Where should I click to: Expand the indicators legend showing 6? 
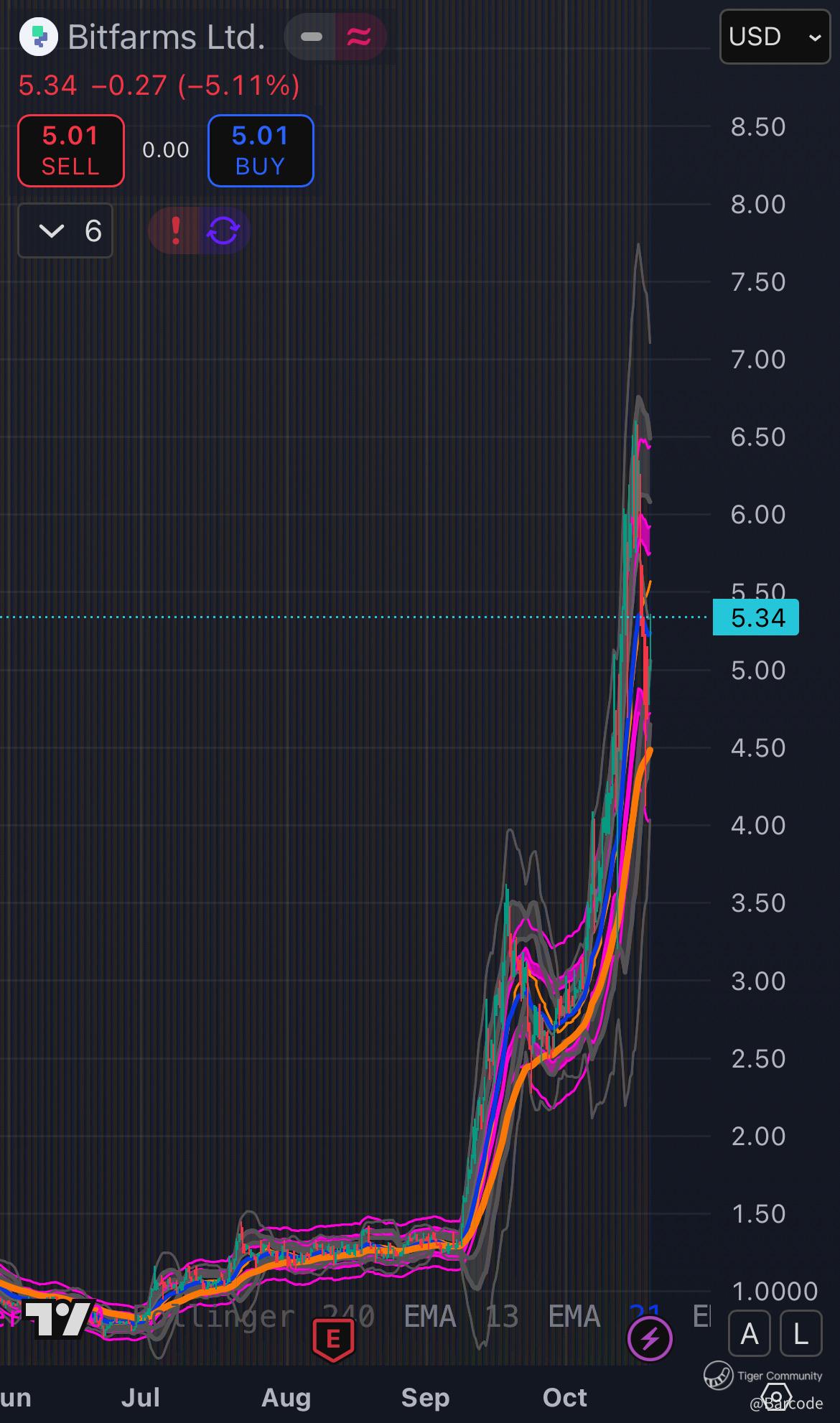pos(65,231)
